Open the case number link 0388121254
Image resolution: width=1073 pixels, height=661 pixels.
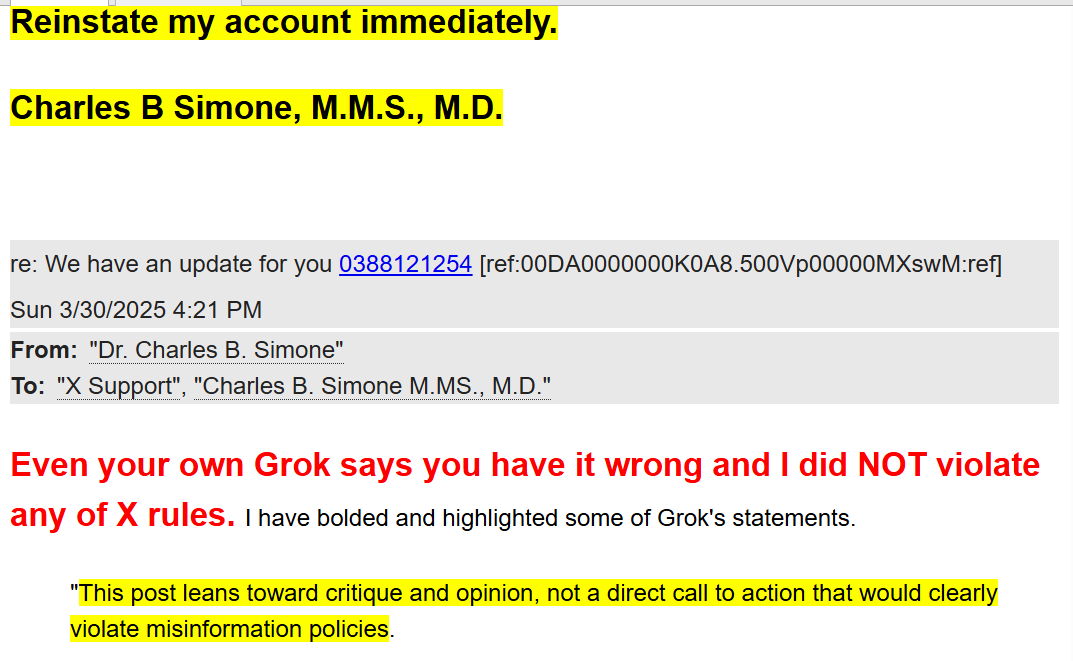coord(405,264)
